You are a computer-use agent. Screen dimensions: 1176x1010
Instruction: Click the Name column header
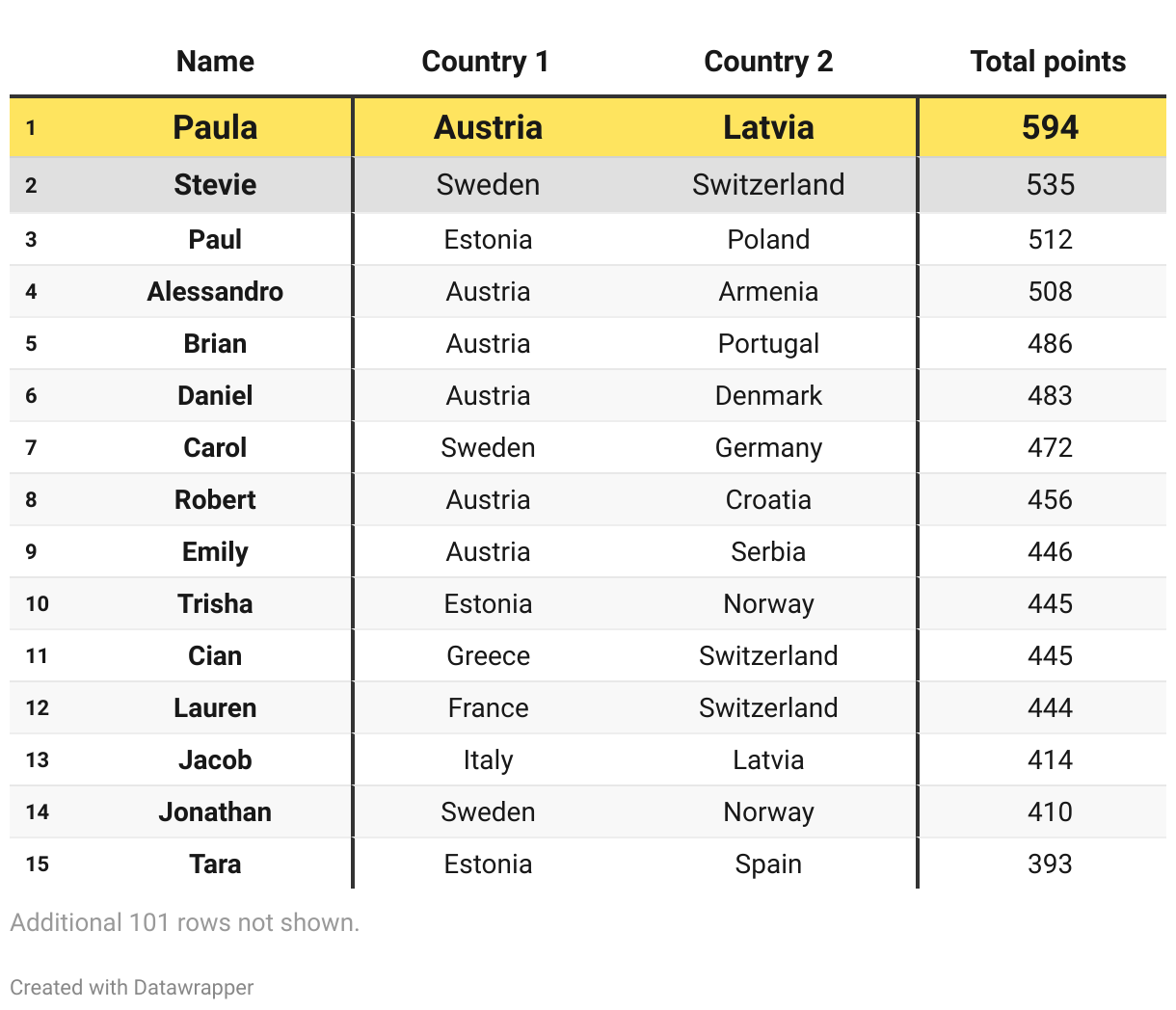pyautogui.click(x=215, y=62)
